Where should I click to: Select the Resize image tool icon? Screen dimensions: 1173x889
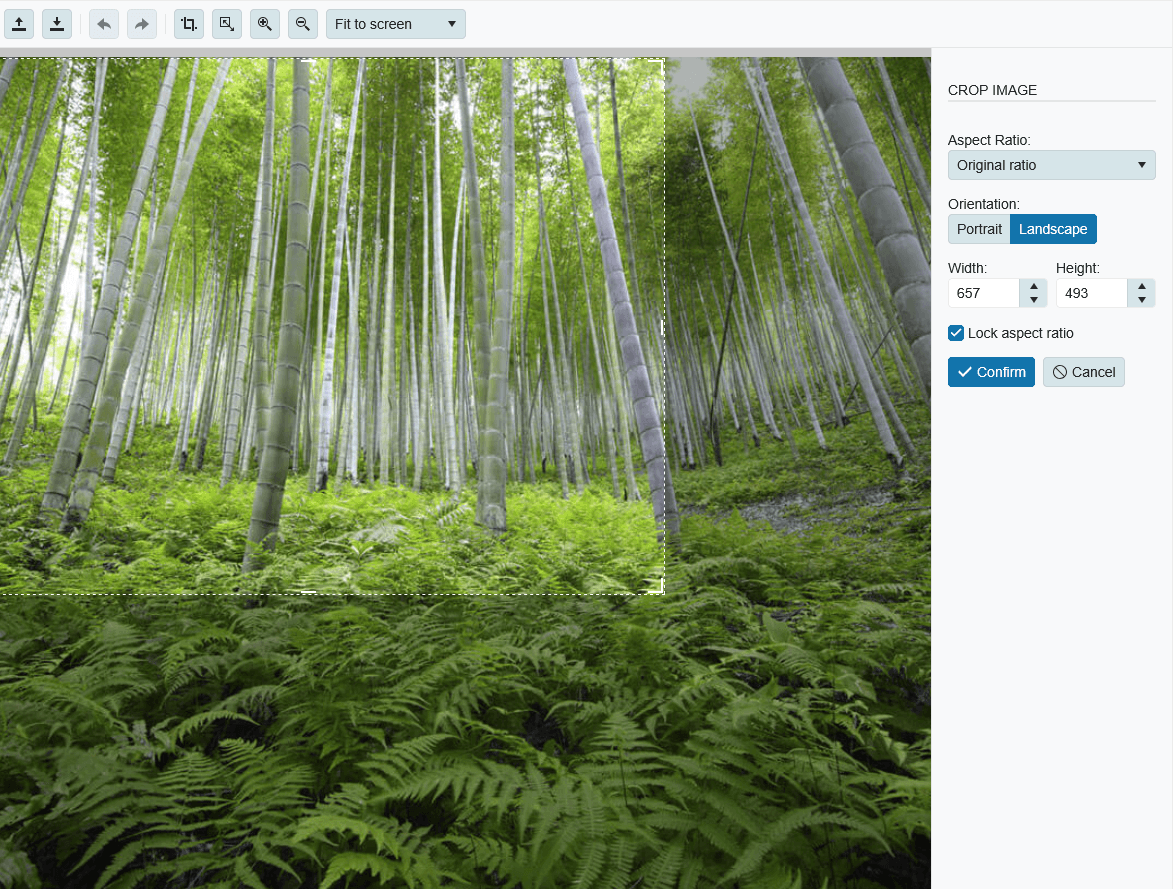click(x=227, y=24)
